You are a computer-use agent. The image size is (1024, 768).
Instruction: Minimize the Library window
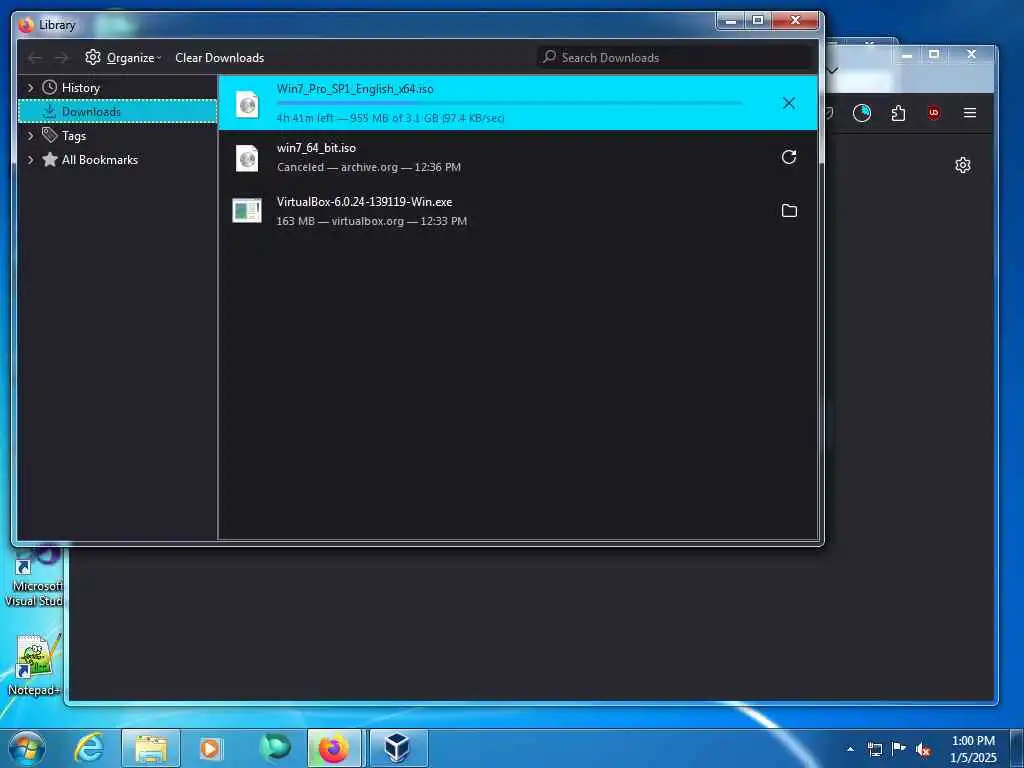pyautogui.click(x=731, y=20)
